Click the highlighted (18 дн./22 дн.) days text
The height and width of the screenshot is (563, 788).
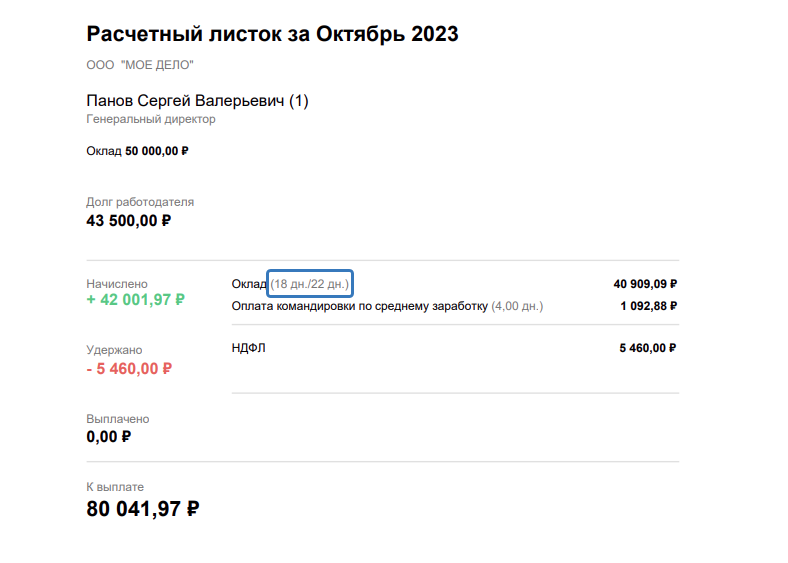click(311, 284)
